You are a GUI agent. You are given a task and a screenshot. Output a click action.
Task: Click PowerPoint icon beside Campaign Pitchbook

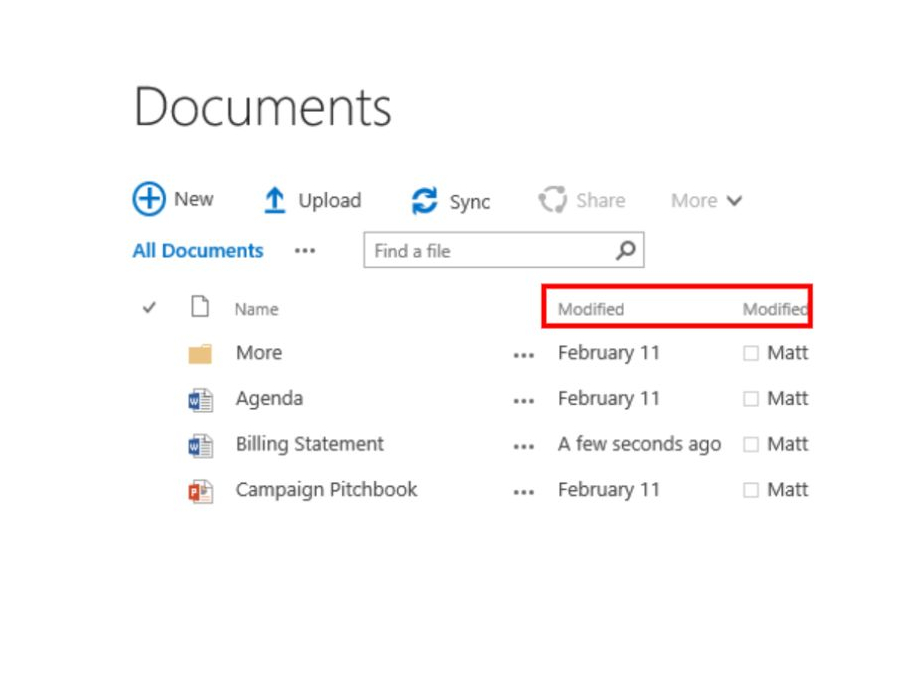pyautogui.click(x=200, y=491)
